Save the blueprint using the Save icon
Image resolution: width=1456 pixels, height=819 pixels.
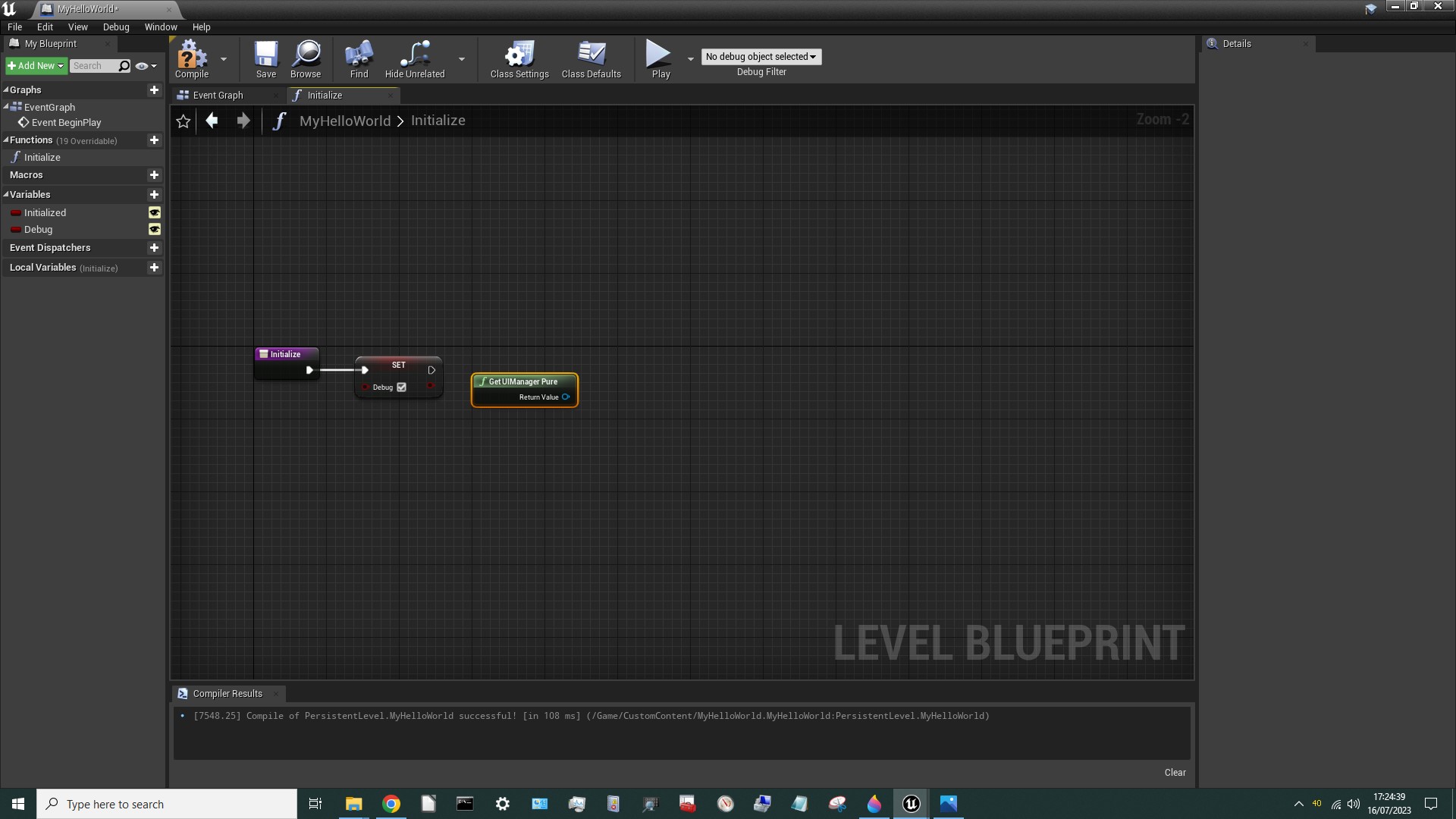click(x=266, y=59)
